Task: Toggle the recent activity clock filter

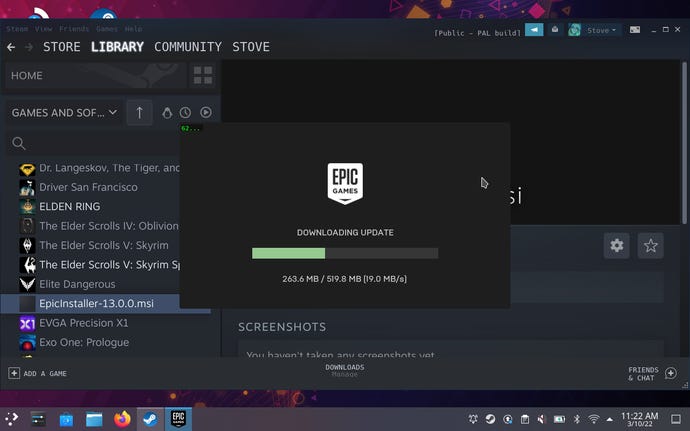Action: click(185, 113)
